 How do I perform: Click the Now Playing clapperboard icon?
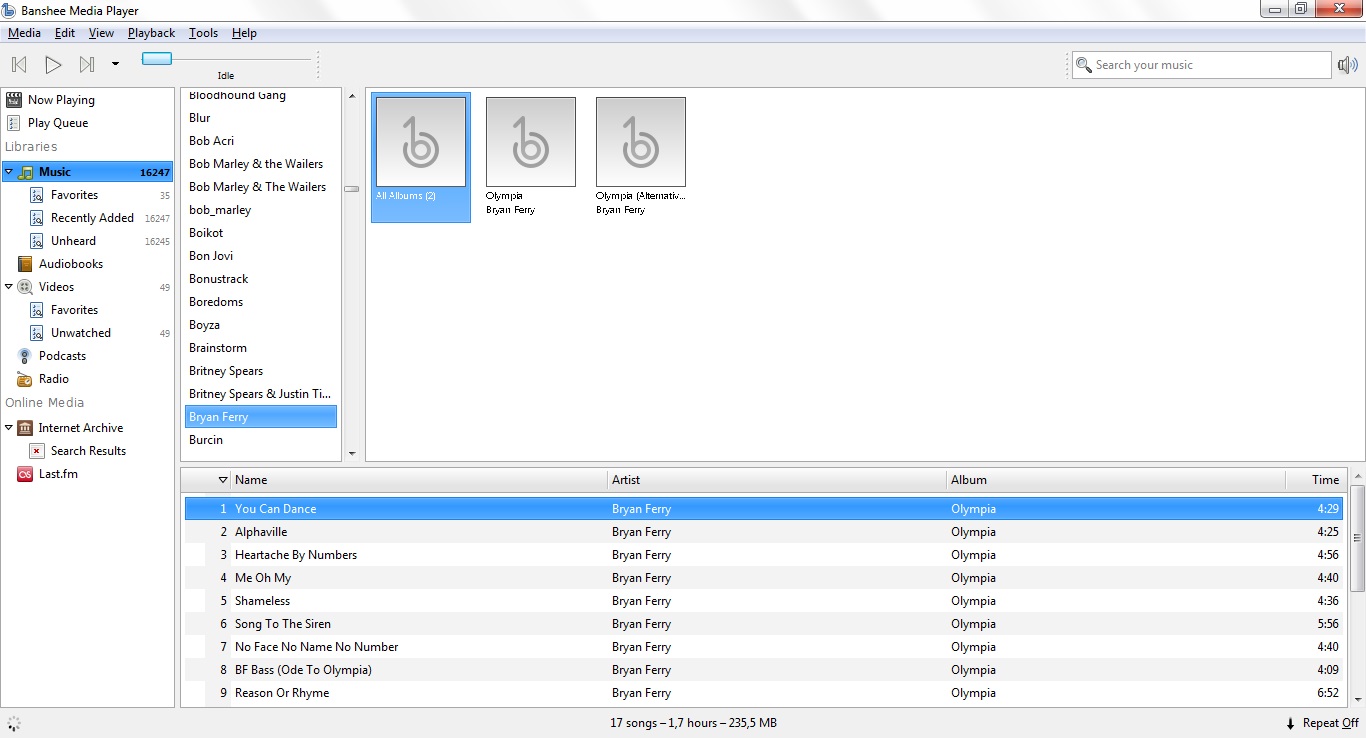click(x=14, y=100)
